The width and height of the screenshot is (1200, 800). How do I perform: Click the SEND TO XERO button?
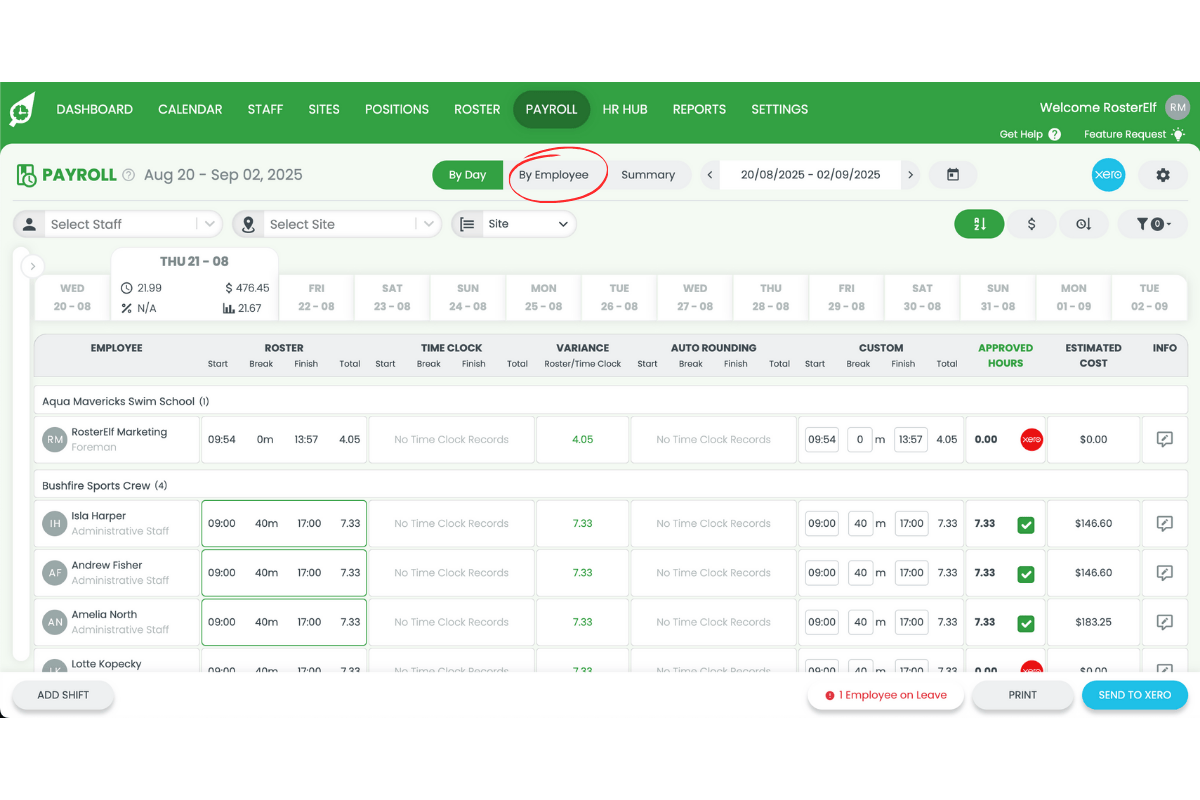[x=1134, y=694]
